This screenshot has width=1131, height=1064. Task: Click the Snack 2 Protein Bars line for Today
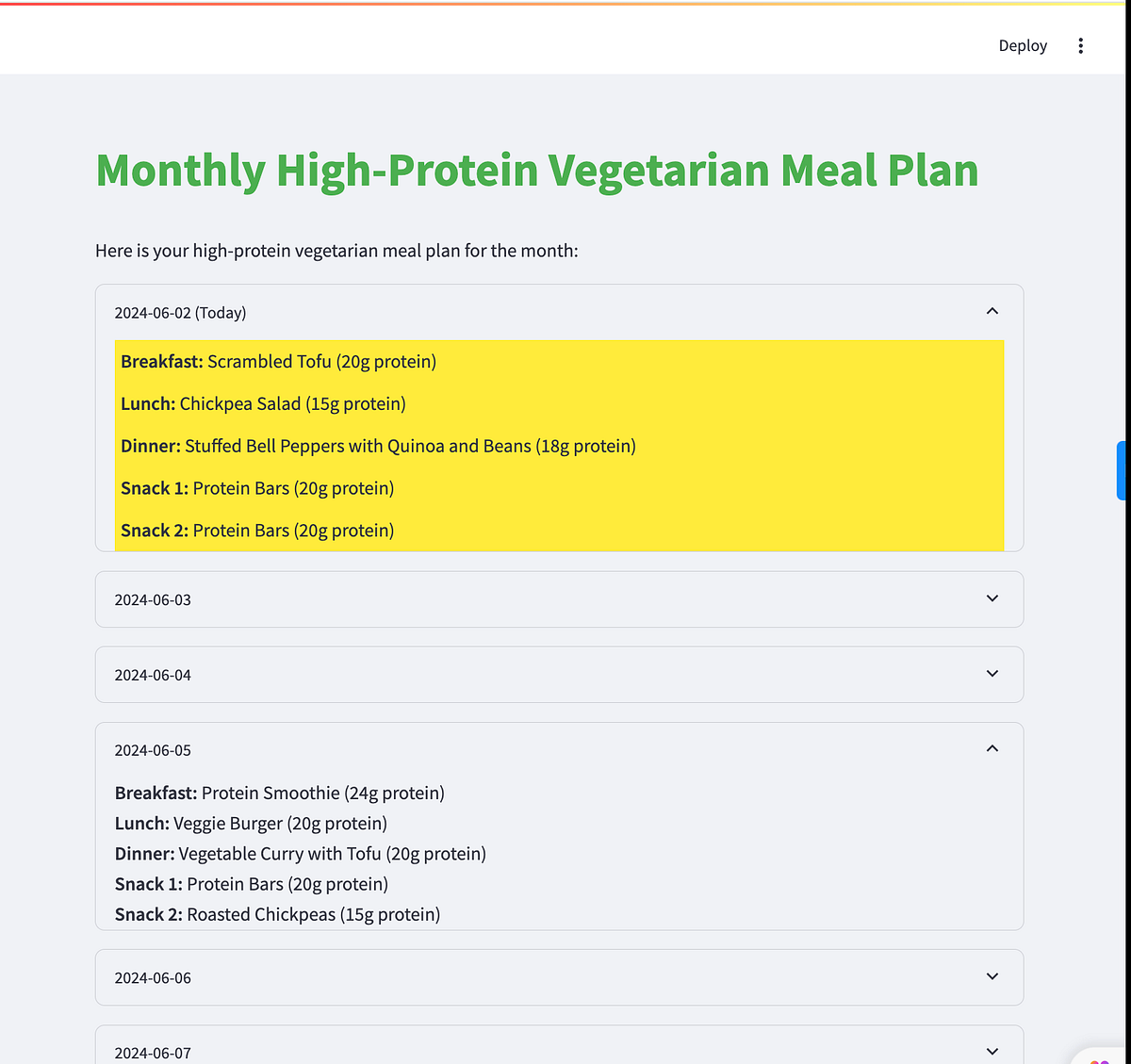point(256,530)
